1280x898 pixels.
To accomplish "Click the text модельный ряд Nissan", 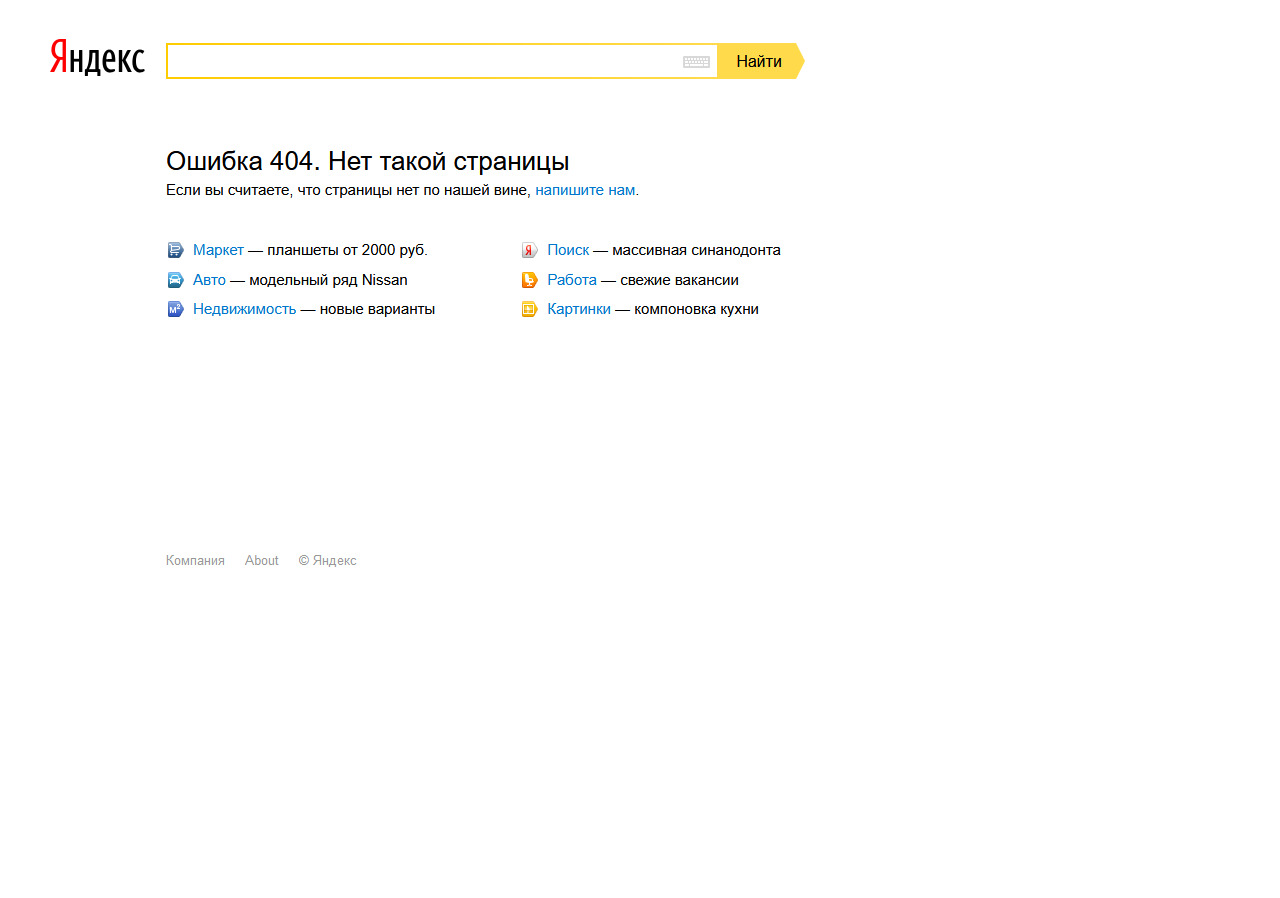I will (x=328, y=280).
